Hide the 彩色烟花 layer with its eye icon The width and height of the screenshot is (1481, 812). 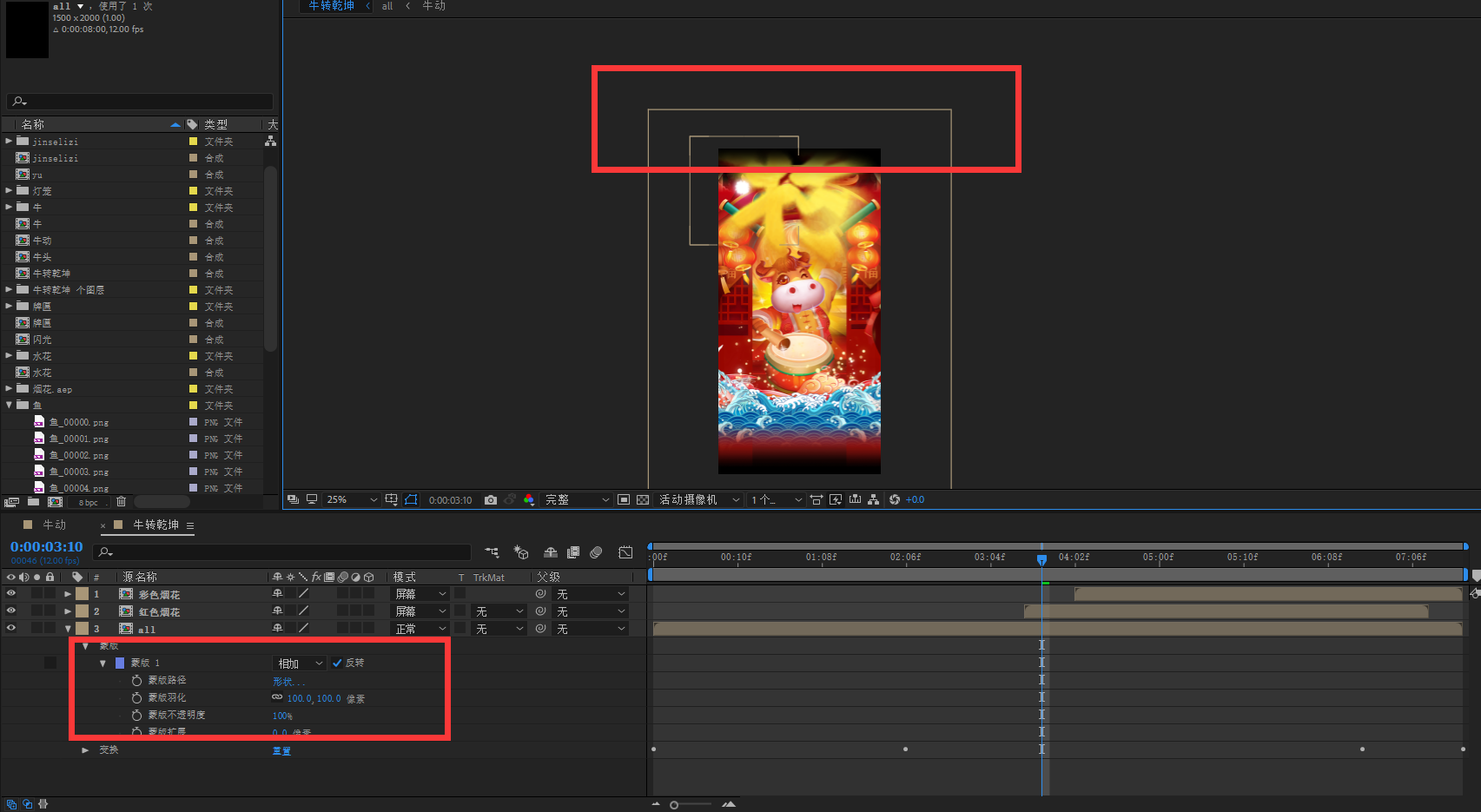pos(11,594)
